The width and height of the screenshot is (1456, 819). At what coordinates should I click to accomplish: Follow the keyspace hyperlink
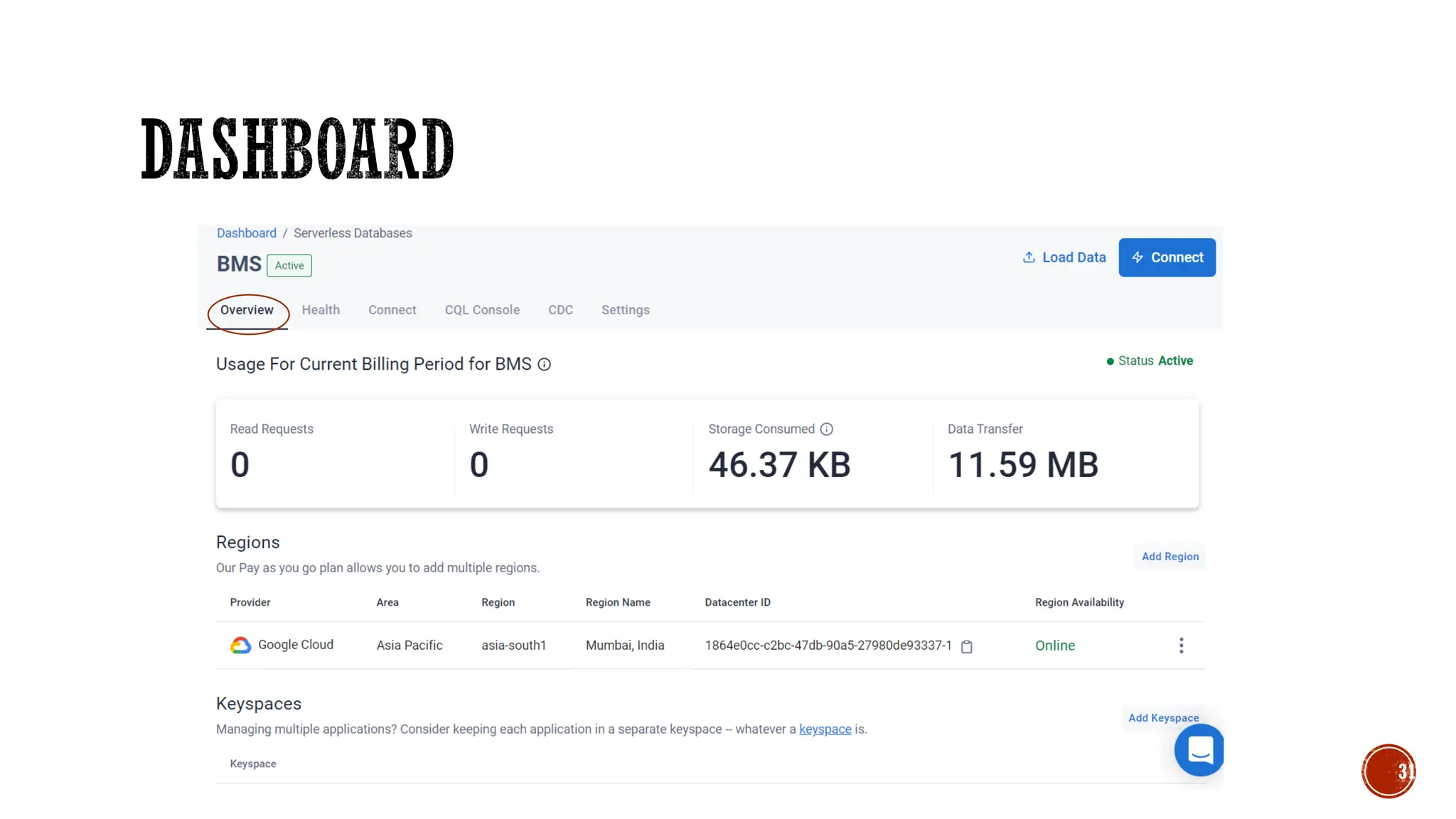click(825, 729)
